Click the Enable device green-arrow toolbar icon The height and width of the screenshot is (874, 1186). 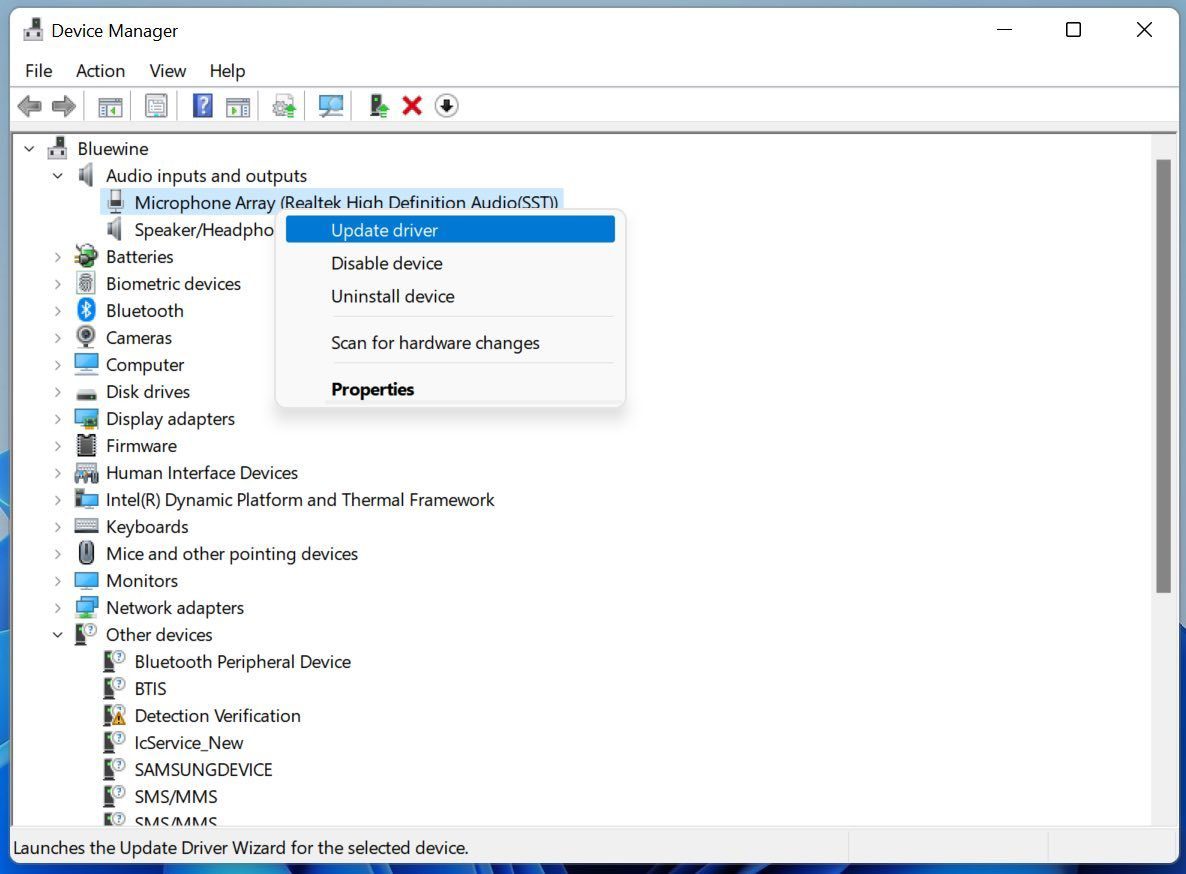378,106
